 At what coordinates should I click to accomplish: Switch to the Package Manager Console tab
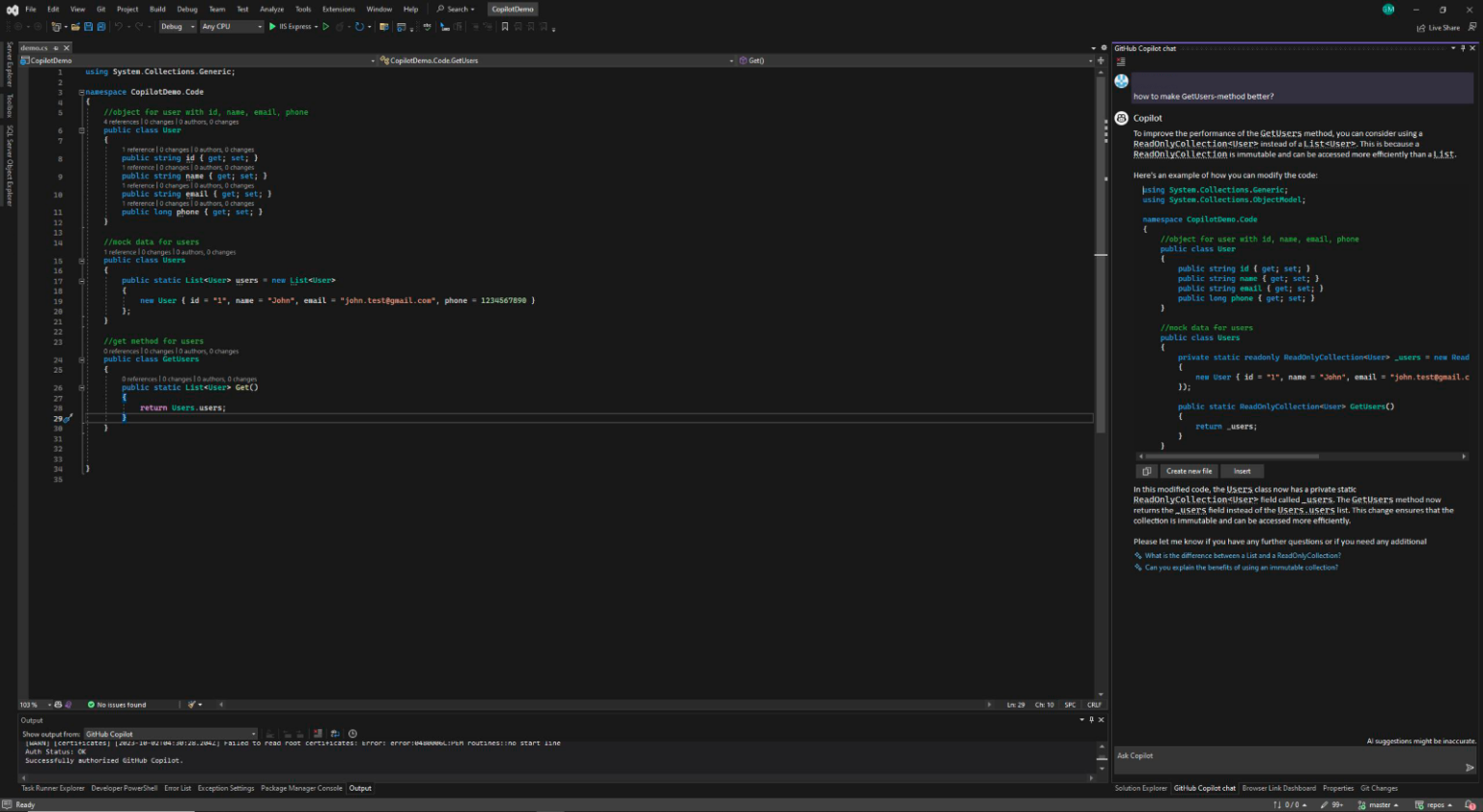[301, 789]
